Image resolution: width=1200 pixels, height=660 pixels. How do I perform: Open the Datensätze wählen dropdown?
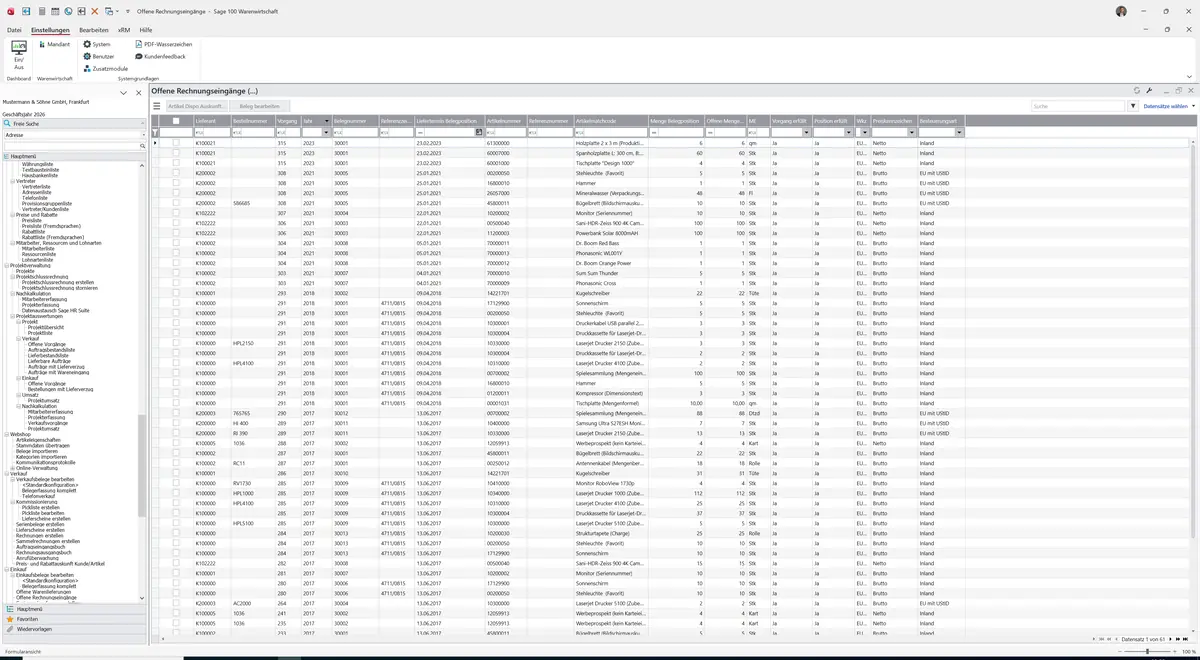[x=1167, y=105]
